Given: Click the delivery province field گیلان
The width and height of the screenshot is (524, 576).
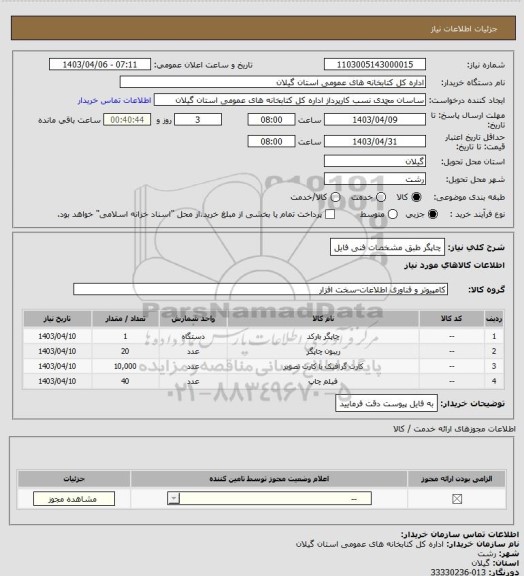Looking at the screenshot, I should point(375,161).
